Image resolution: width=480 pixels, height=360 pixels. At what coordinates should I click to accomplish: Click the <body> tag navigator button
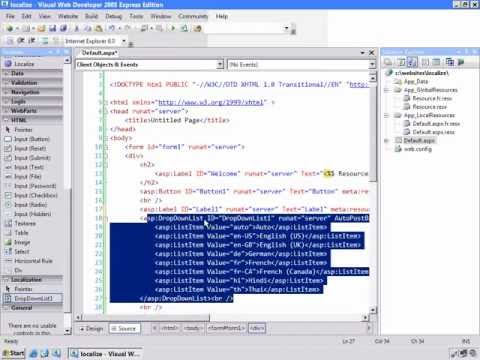click(192, 328)
